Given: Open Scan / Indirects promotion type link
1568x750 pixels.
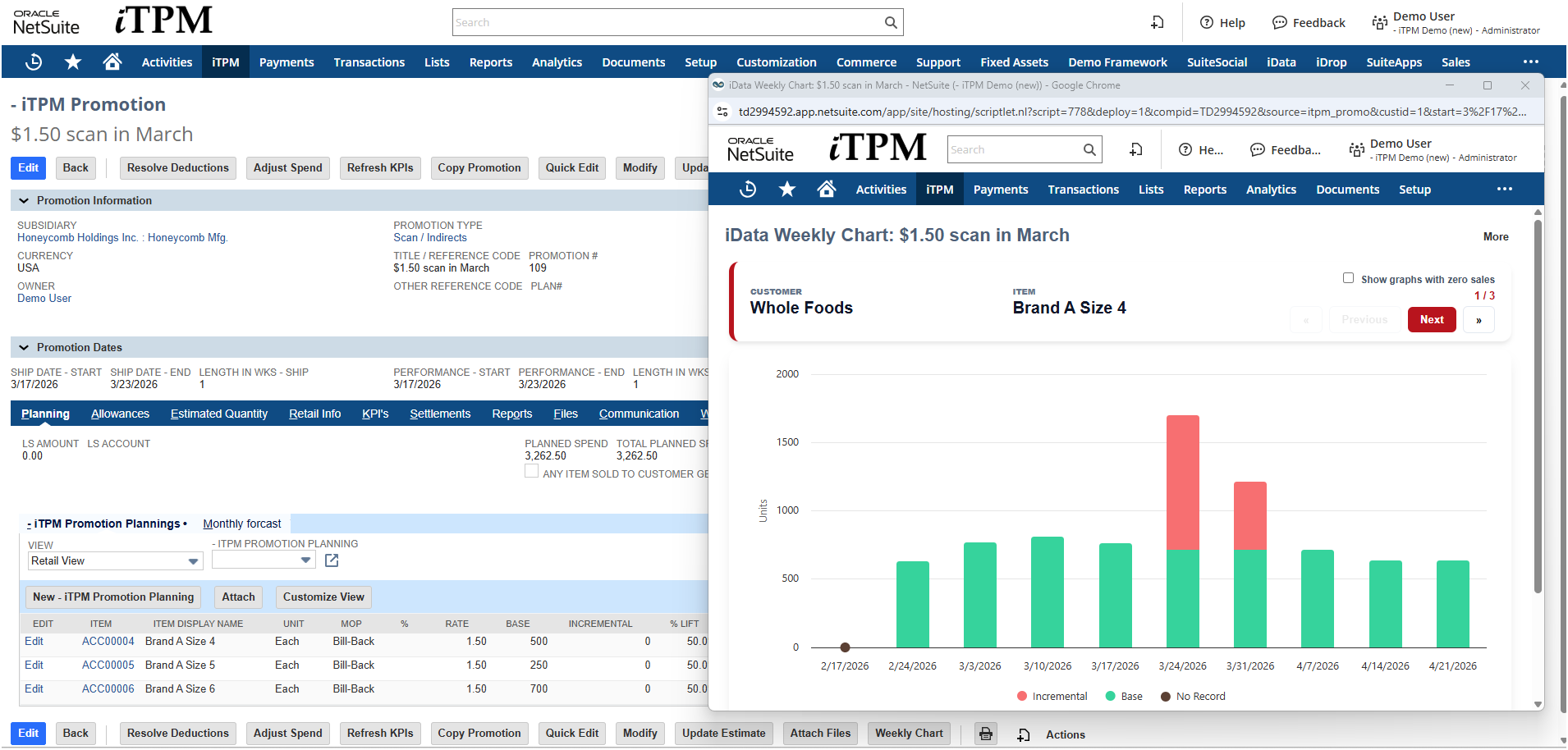Looking at the screenshot, I should click(x=430, y=237).
